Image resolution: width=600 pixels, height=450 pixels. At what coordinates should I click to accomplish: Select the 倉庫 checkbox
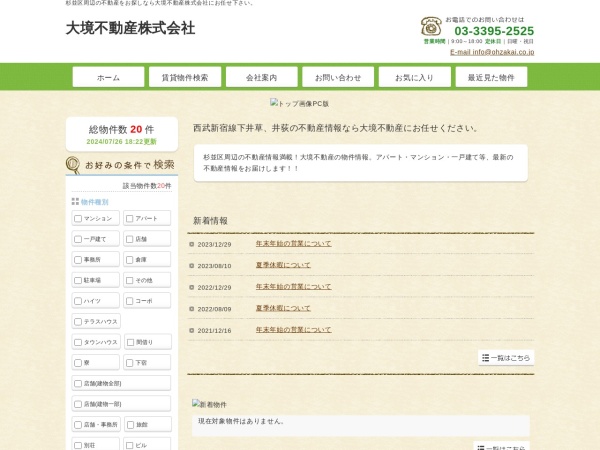click(130, 260)
